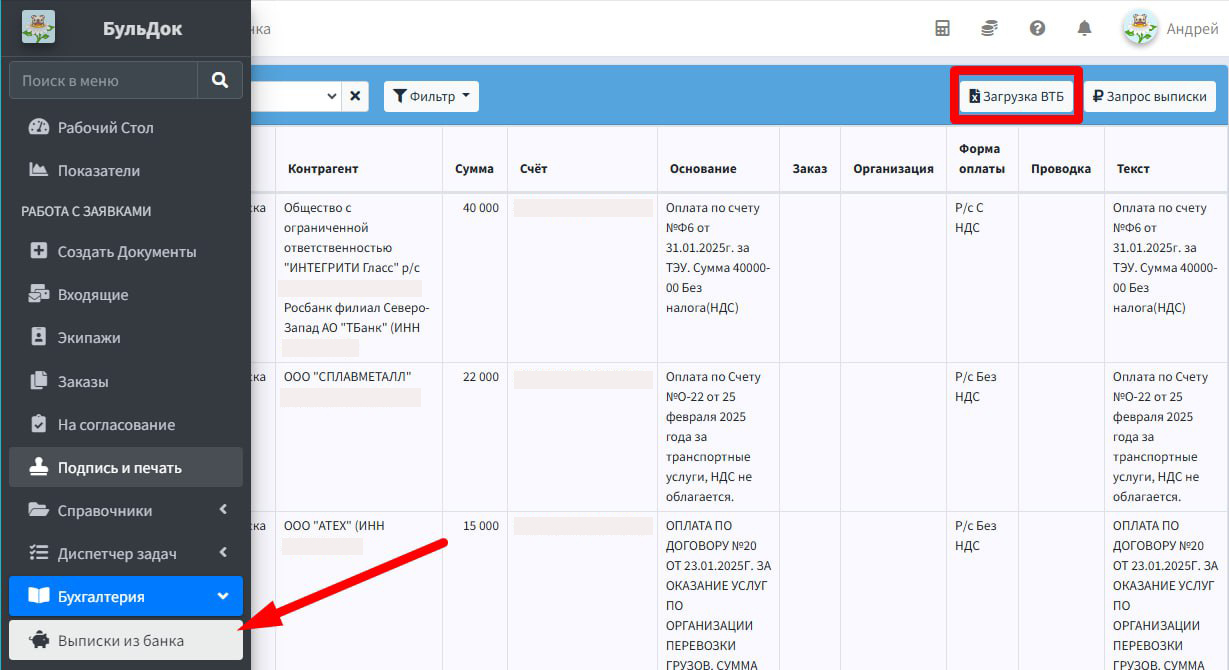Open Рабочий Стол menu item
1229x670 pixels.
(x=126, y=127)
